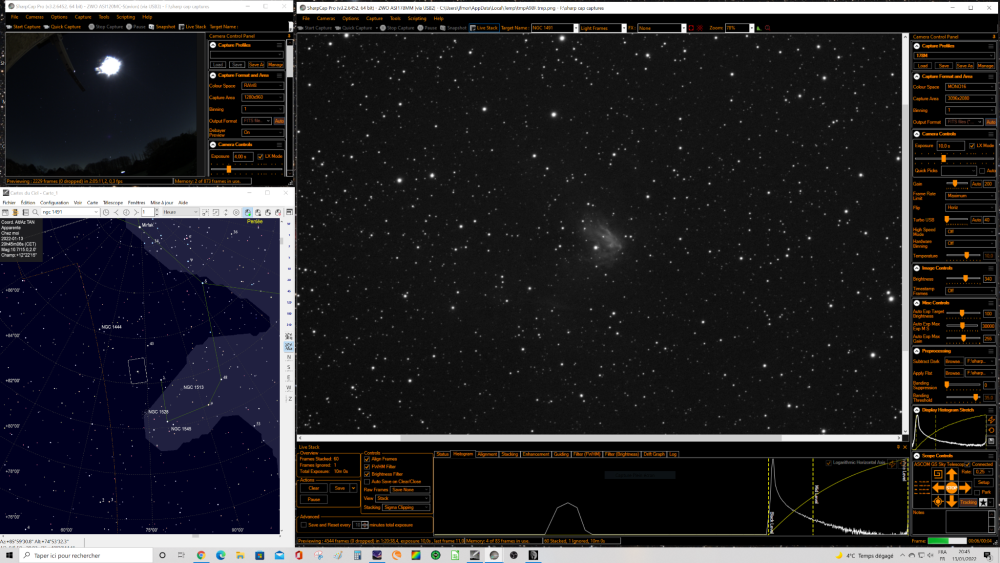This screenshot has height=563, width=1000.
Task: Click the orange database icon in Cartes du Ciel toolbar
Action: click(x=15, y=212)
